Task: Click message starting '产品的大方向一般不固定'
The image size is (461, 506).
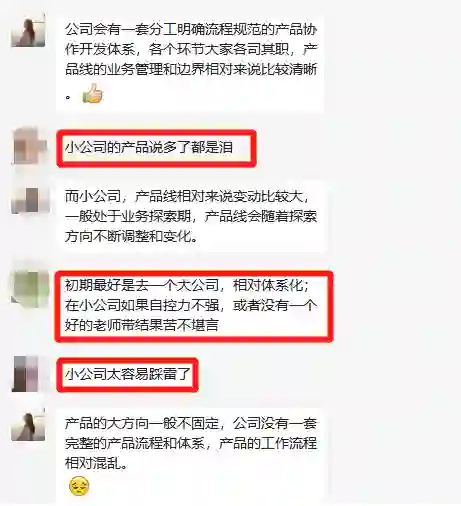Action: 192,455
